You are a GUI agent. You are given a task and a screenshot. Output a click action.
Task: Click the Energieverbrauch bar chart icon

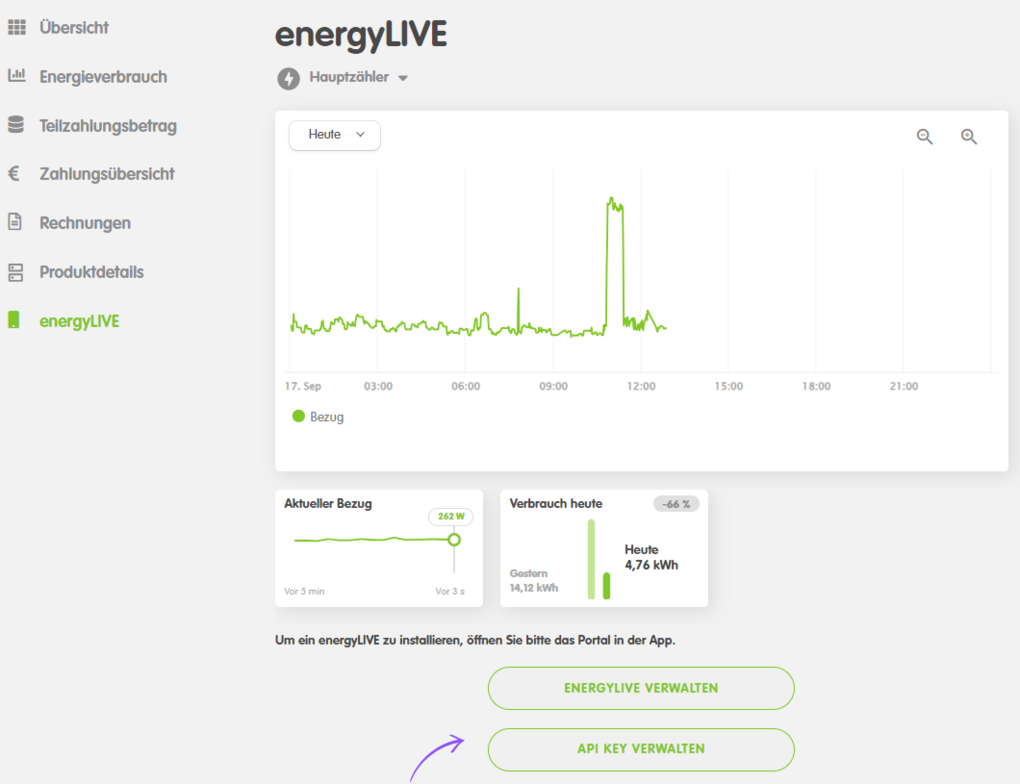(x=16, y=76)
